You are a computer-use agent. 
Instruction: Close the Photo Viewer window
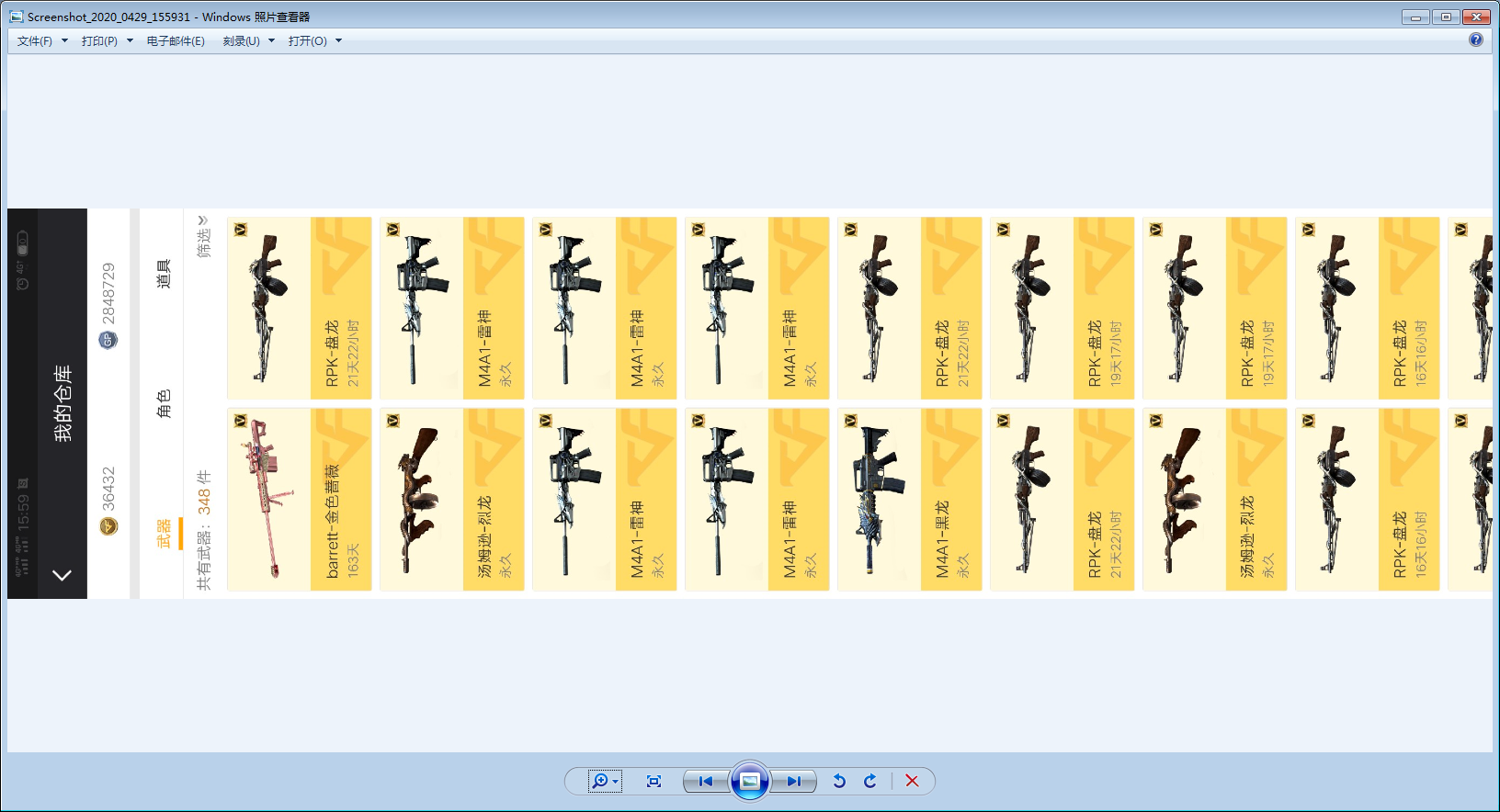(1477, 17)
